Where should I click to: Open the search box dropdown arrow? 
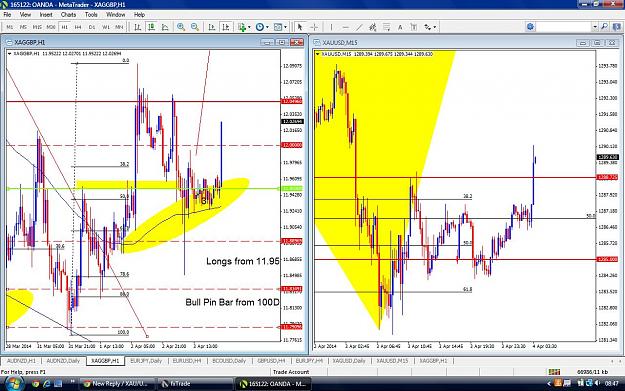pos(595,27)
